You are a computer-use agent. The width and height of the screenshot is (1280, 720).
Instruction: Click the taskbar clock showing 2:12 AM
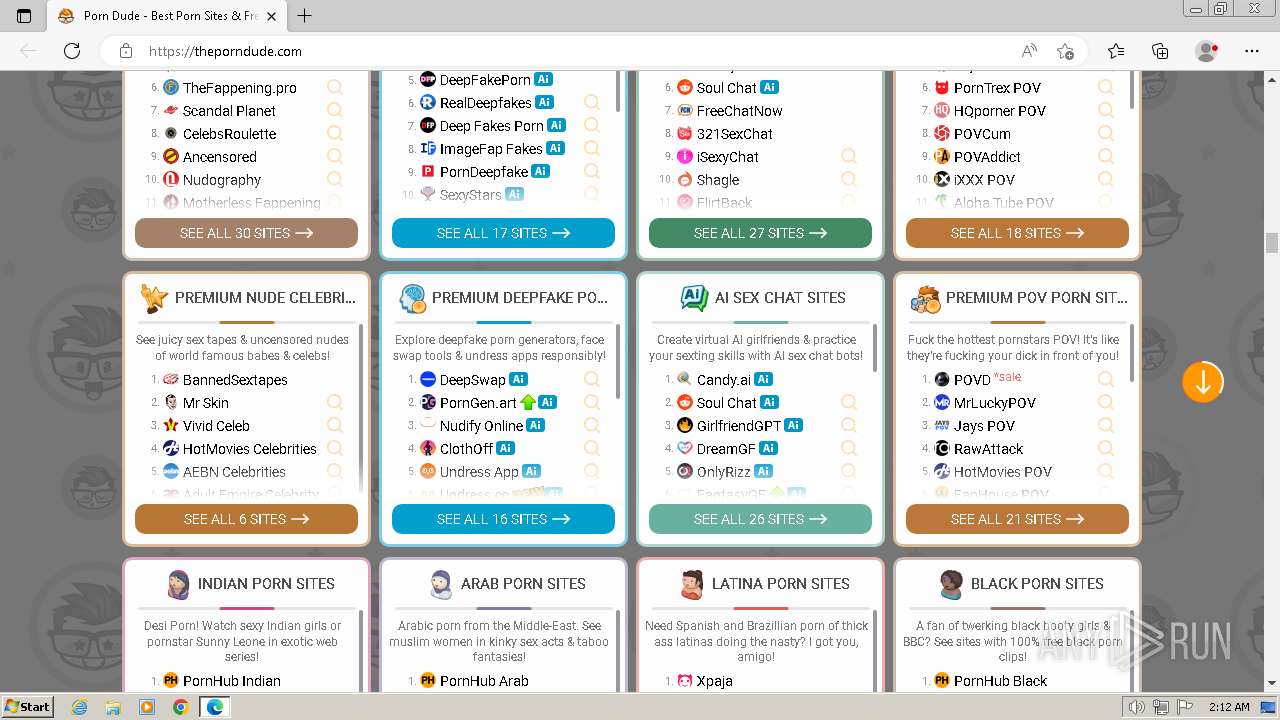pos(1227,707)
